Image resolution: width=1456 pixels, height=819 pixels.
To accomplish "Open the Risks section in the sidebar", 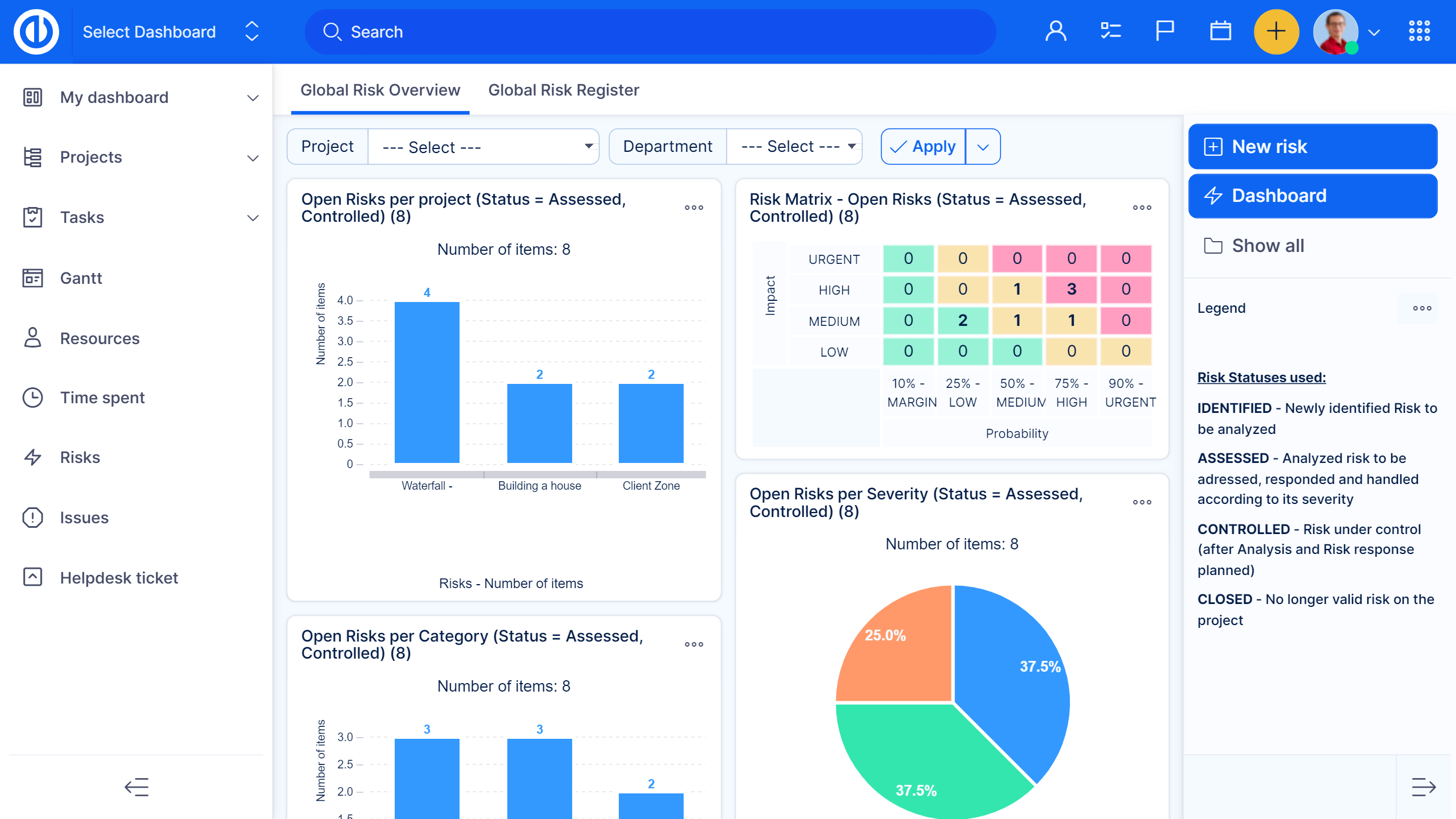I will (x=80, y=457).
